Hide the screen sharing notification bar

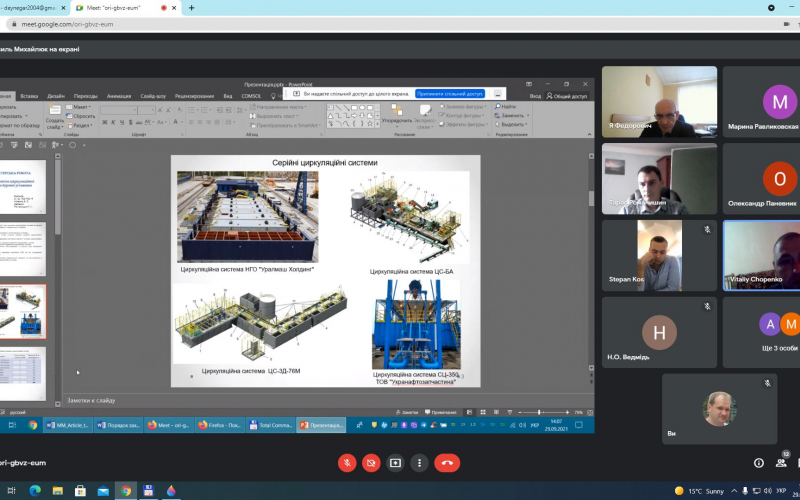point(497,94)
